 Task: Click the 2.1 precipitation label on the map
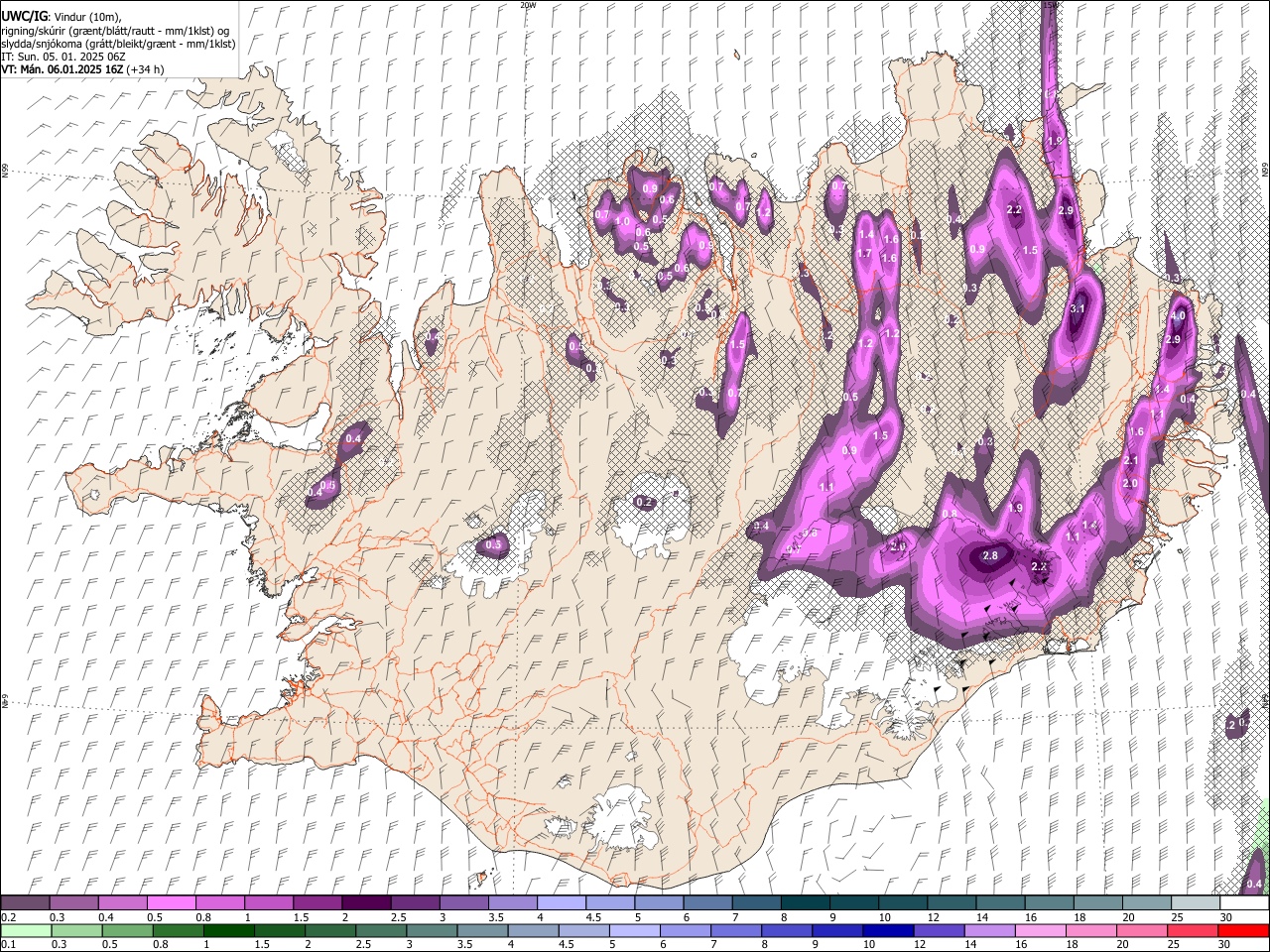pos(1130,461)
